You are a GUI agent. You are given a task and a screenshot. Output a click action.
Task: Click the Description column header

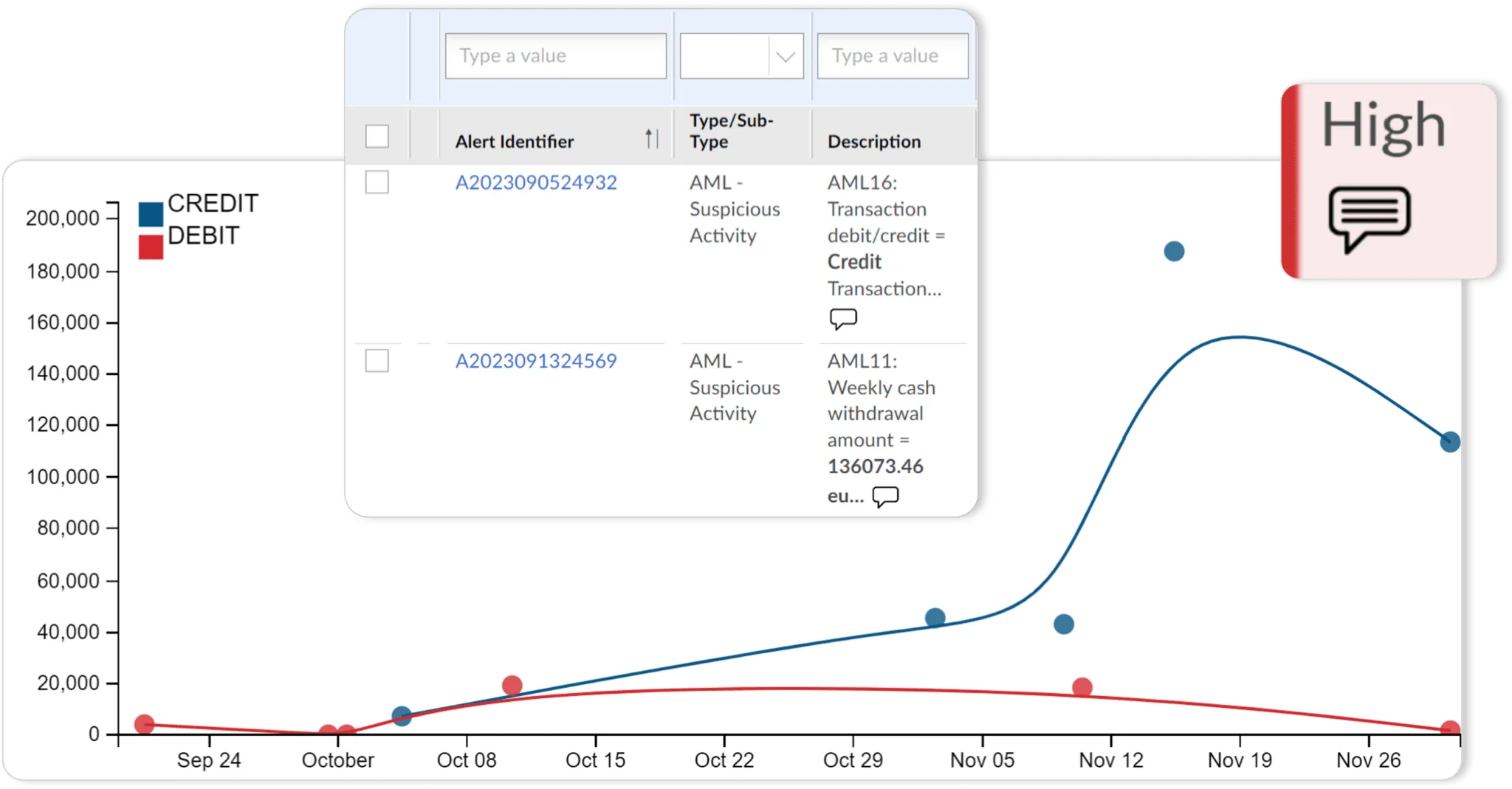(874, 141)
